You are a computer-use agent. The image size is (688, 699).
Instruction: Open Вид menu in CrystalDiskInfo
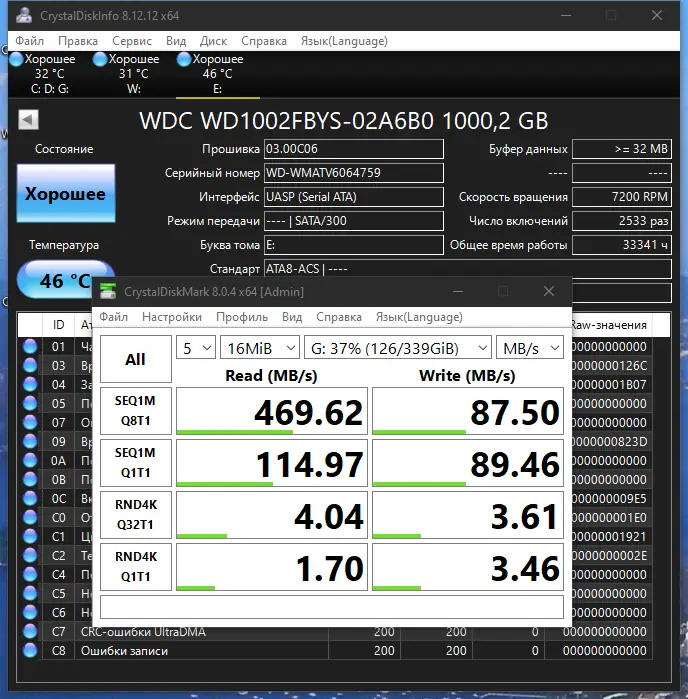click(176, 41)
